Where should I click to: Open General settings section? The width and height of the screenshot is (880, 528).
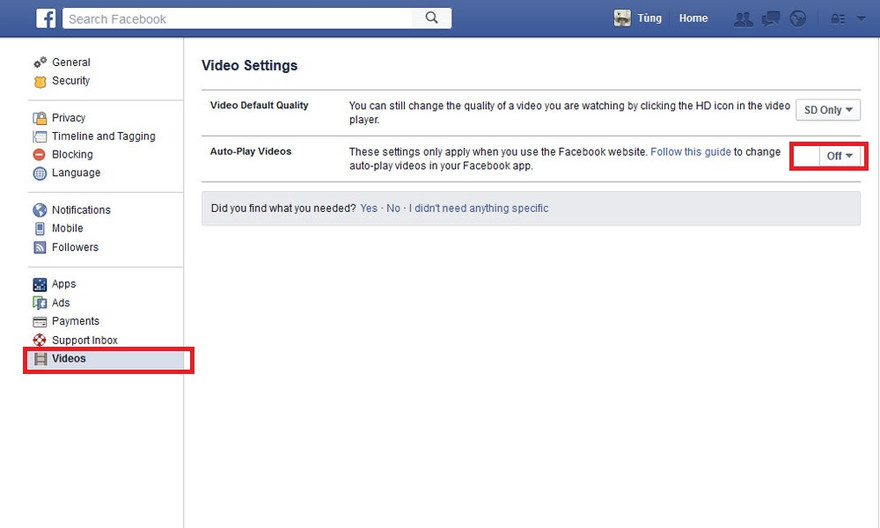71,62
